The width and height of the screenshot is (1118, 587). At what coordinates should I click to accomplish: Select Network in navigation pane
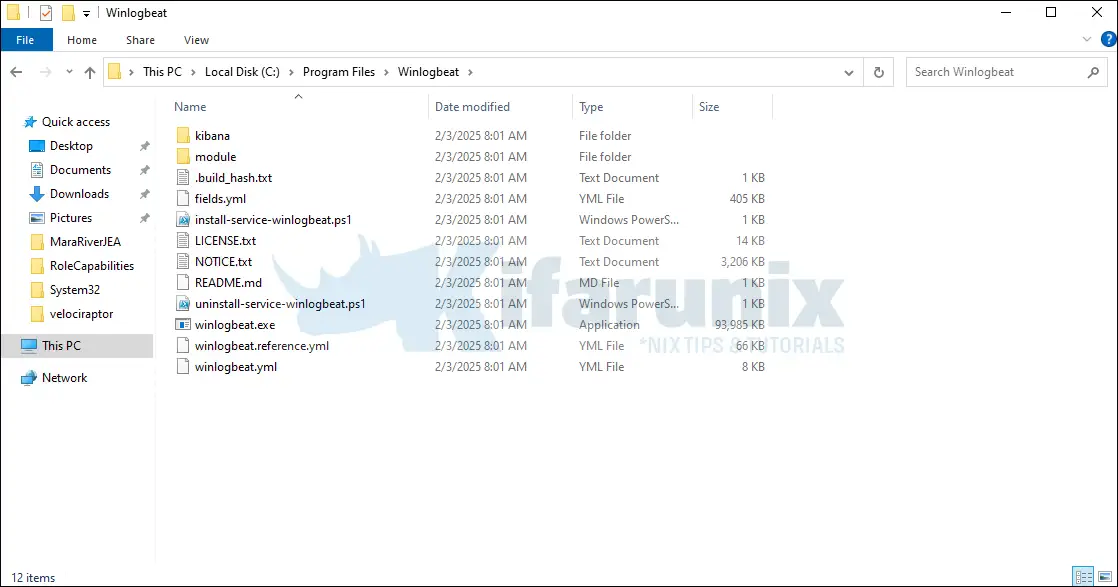pyautogui.click(x=64, y=378)
